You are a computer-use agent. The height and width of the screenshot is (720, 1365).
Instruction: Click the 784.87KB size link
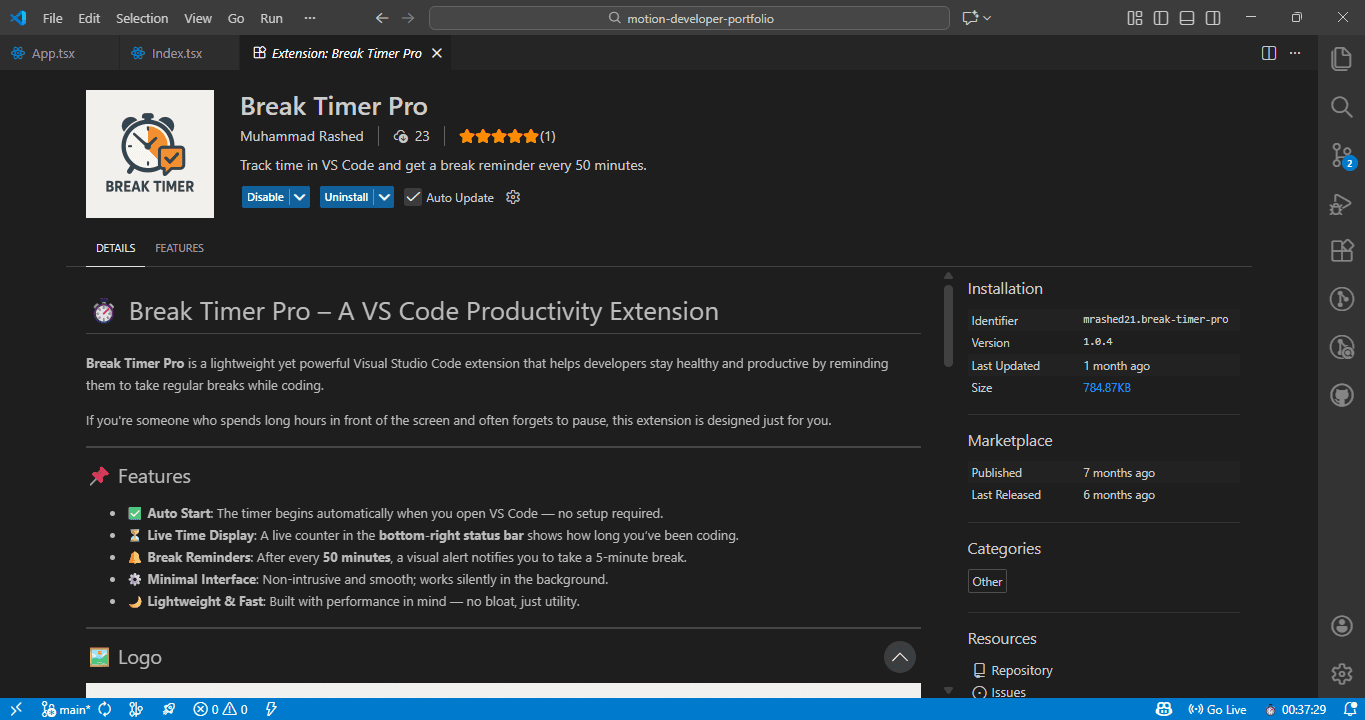1107,387
